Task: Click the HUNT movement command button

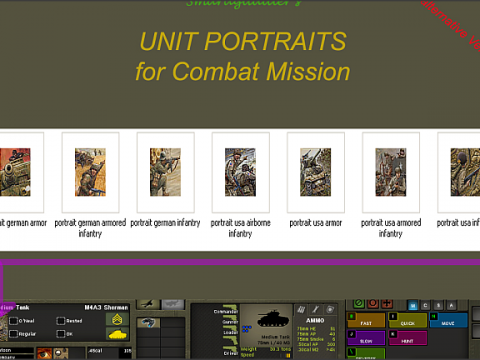Action: pyautogui.click(x=407, y=338)
